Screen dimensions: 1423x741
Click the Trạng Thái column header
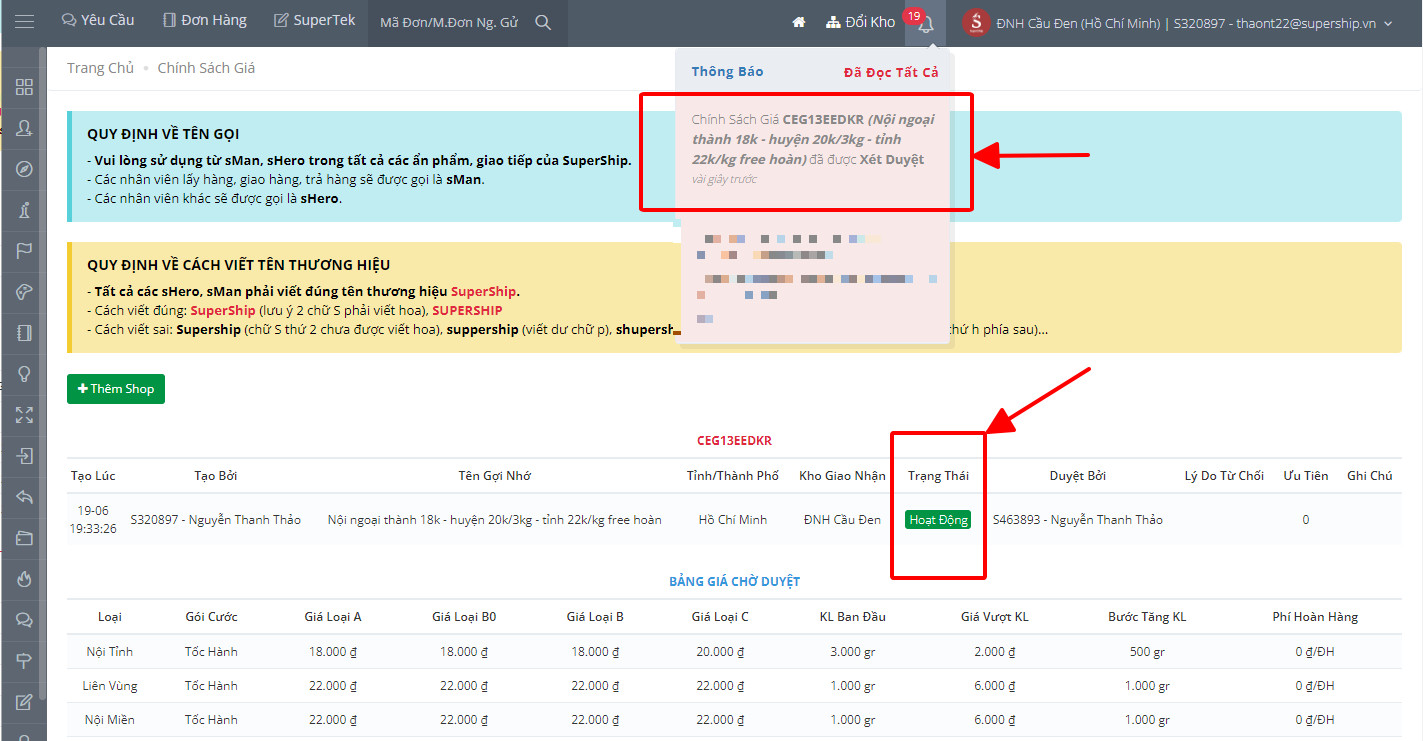pos(938,476)
